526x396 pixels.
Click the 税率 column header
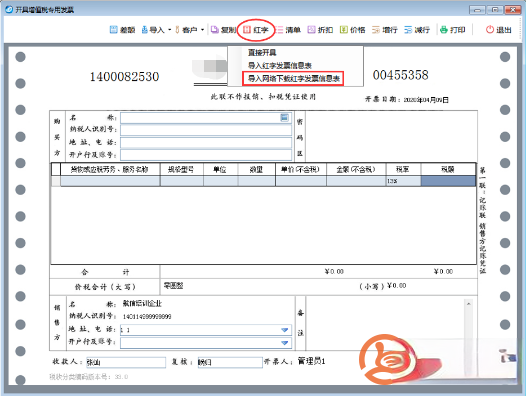coord(404,169)
